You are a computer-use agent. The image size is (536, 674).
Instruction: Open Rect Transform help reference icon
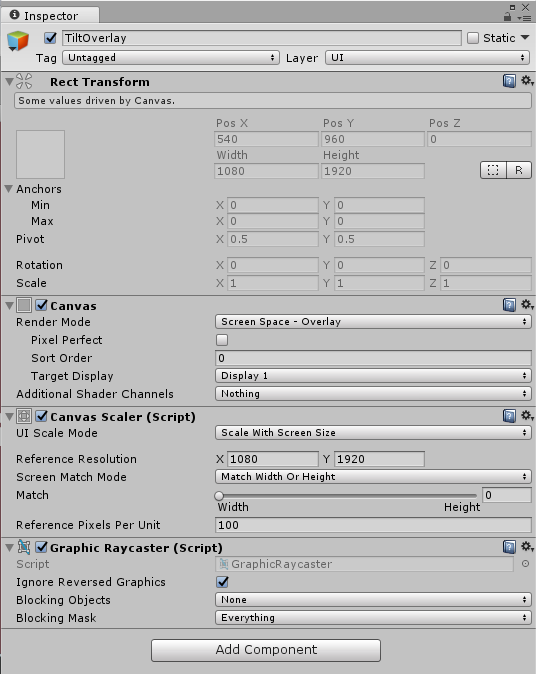tap(509, 81)
